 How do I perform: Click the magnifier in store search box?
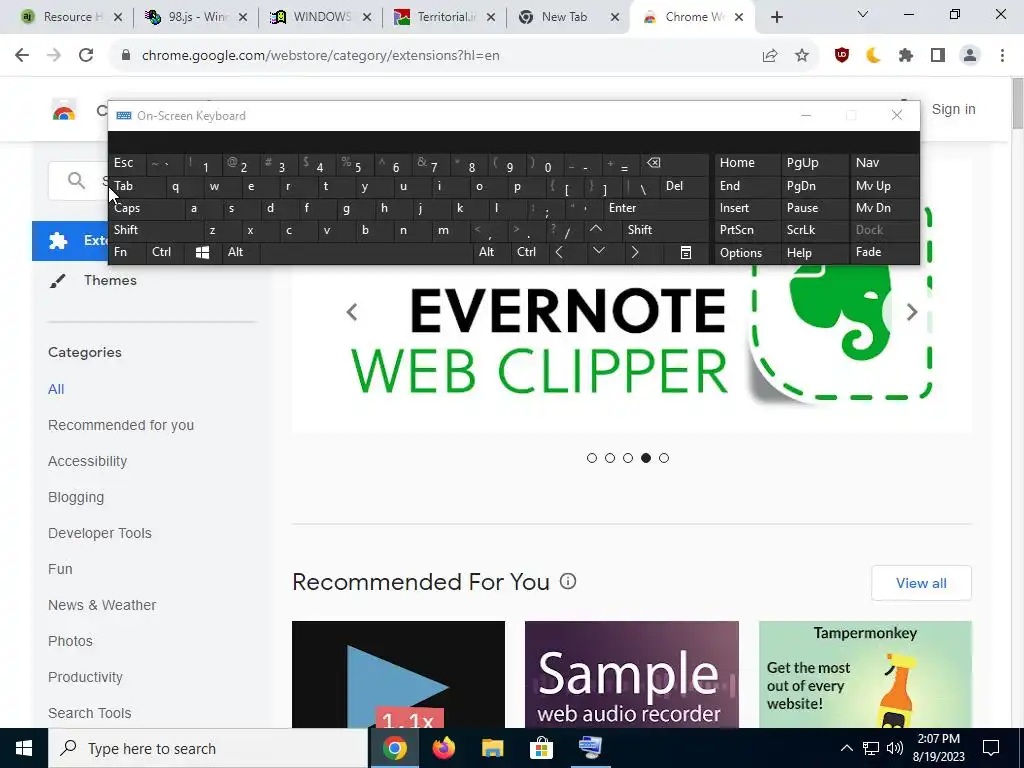pos(76,180)
